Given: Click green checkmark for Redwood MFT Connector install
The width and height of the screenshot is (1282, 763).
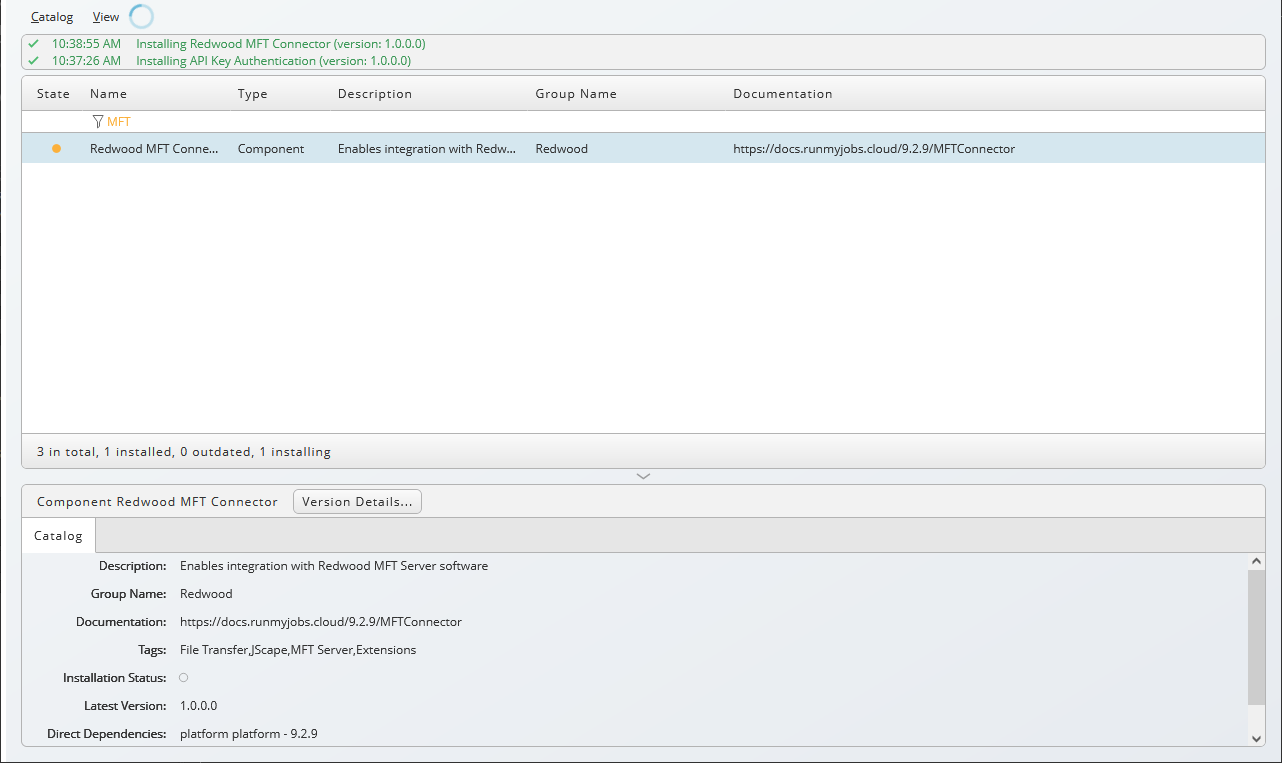Looking at the screenshot, I should [34, 44].
